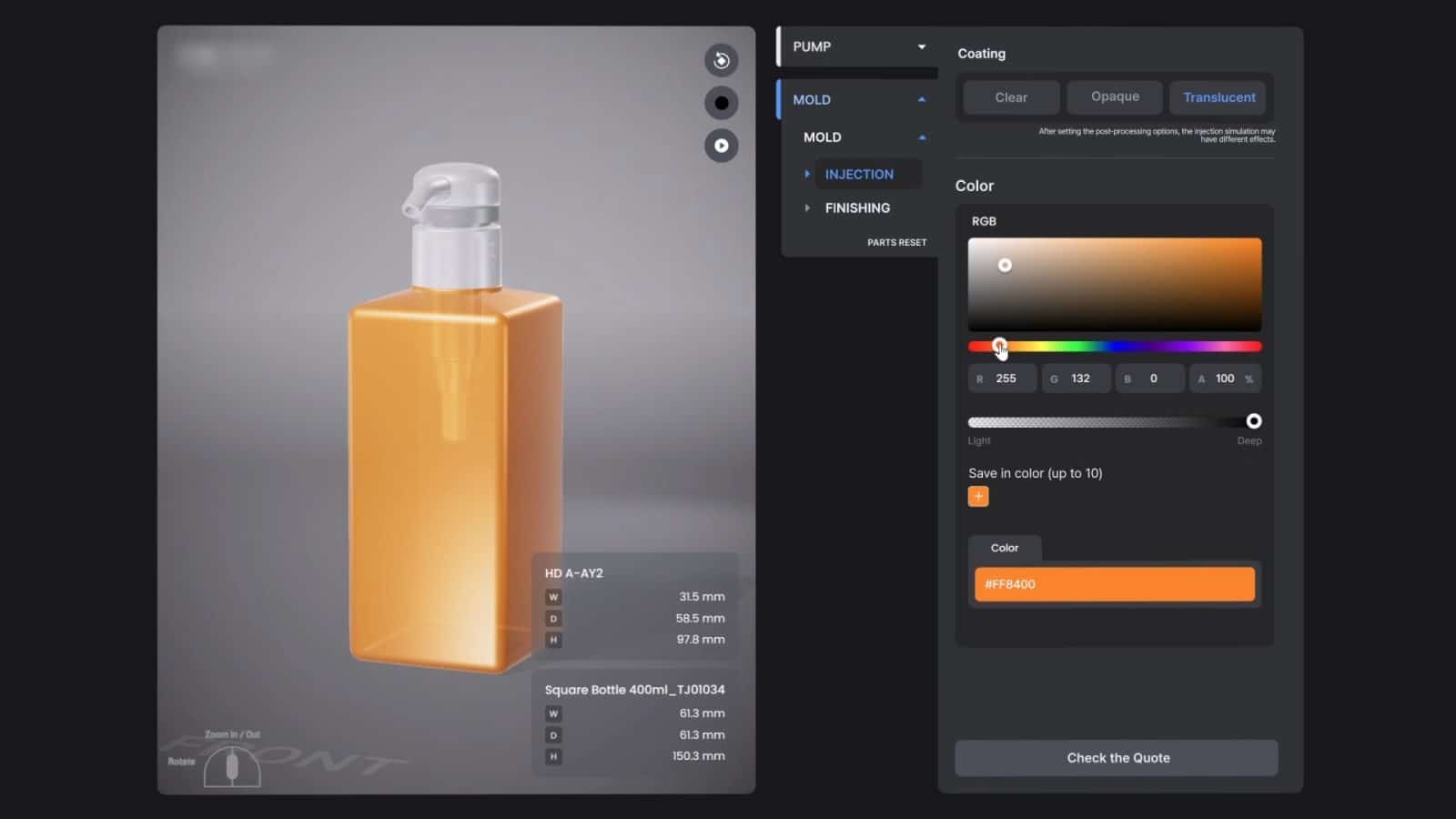Click the 150.3 mm height value
Image resolution: width=1456 pixels, height=819 pixels.
699,756
